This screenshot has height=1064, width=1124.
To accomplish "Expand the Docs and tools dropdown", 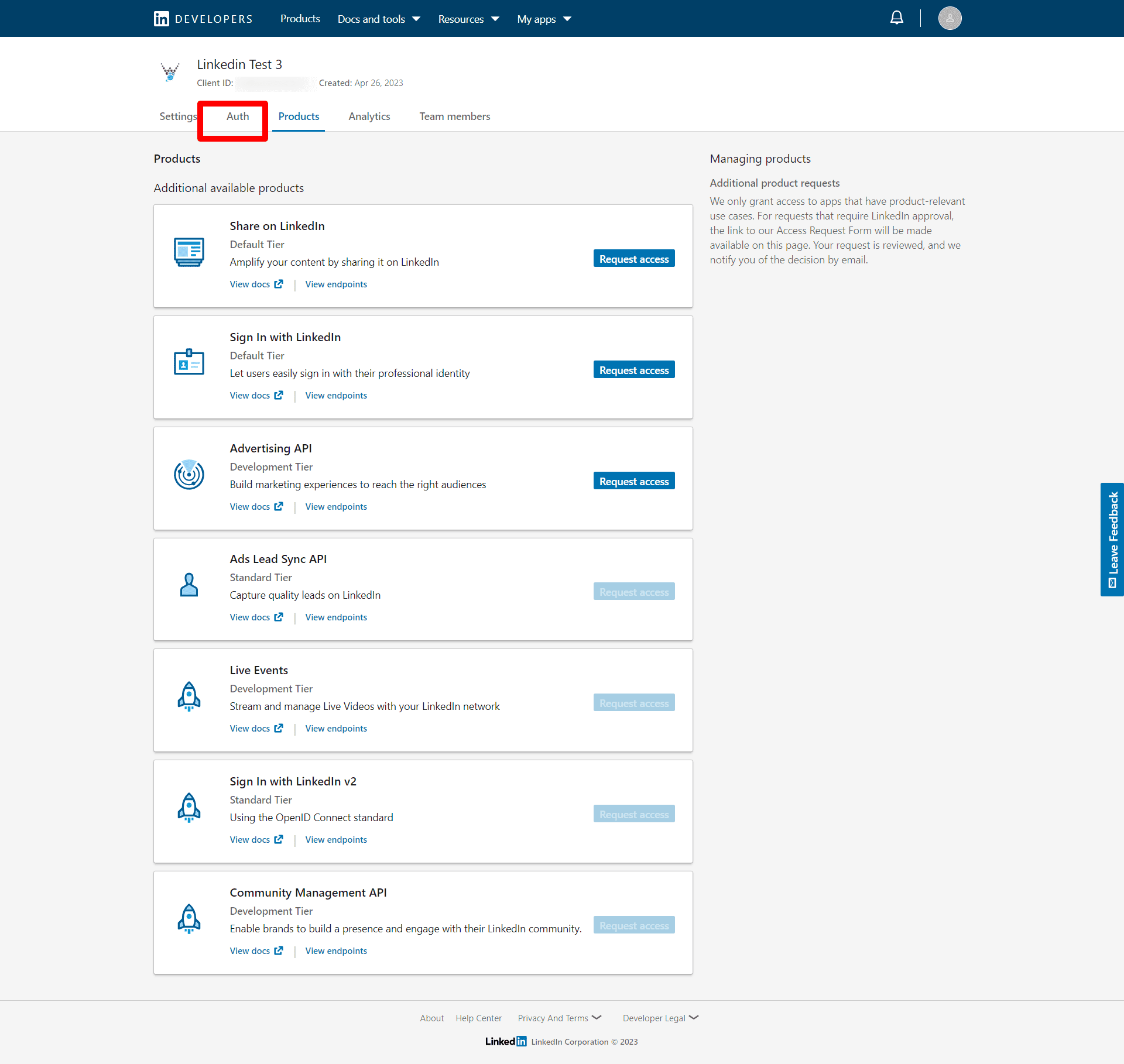I will click(x=379, y=19).
